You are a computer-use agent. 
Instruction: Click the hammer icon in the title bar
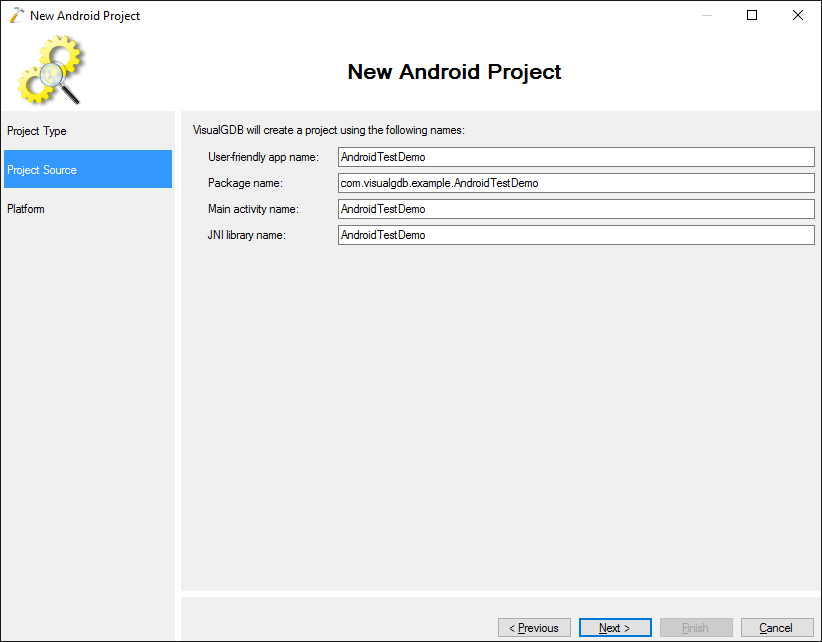16,15
